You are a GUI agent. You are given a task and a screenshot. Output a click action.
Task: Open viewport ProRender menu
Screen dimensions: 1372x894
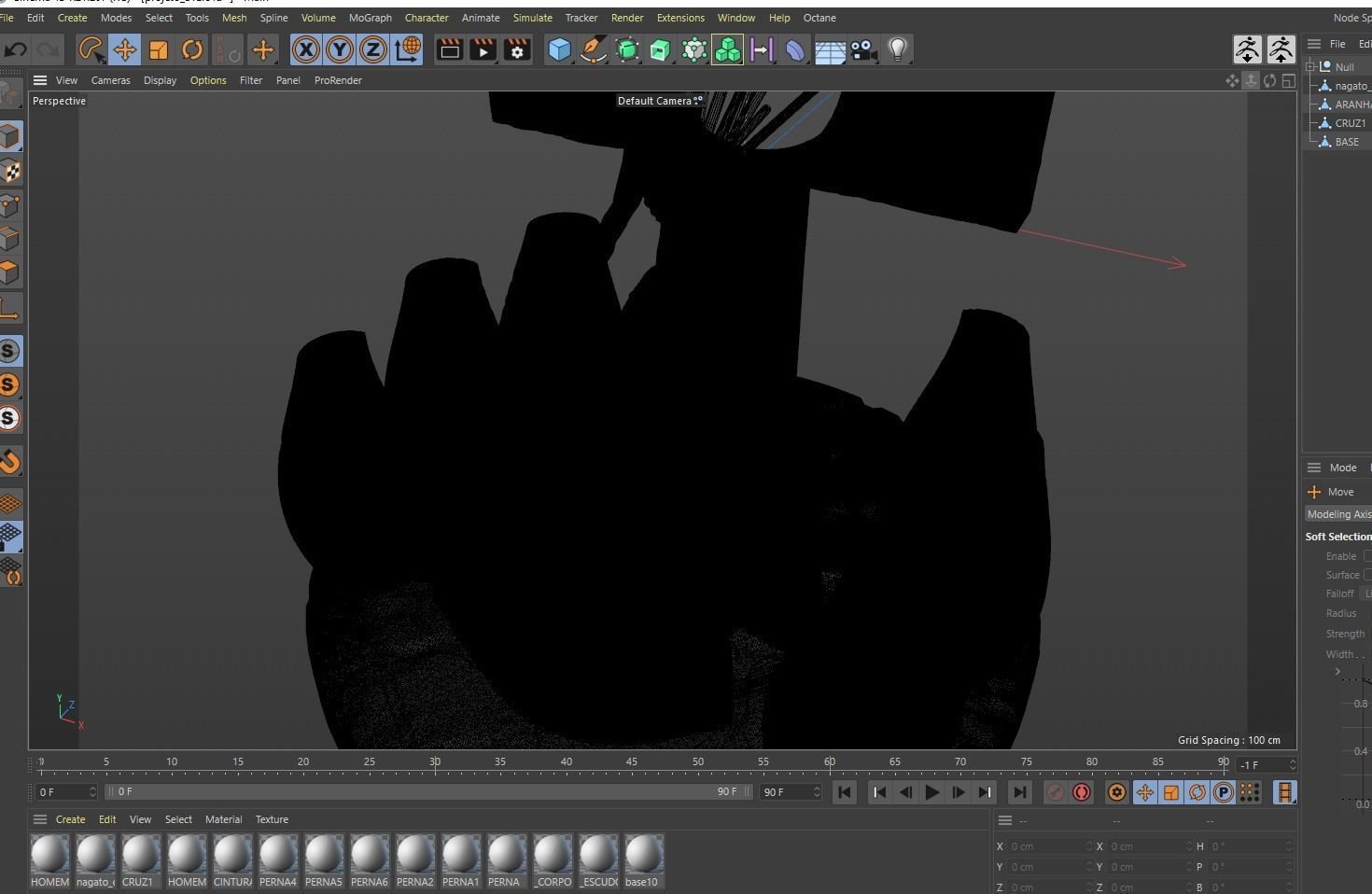(x=338, y=80)
